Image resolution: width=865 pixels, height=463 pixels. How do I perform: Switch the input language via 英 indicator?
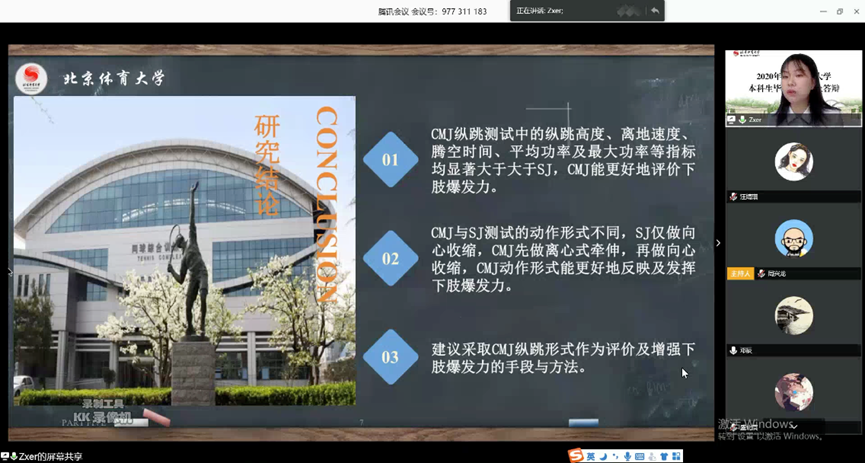click(x=591, y=456)
